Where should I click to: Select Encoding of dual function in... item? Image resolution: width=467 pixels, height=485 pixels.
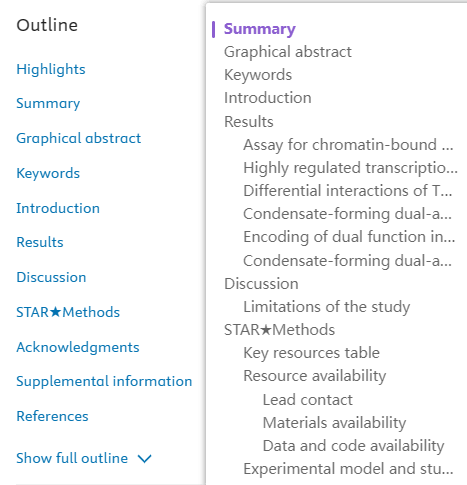pos(349,237)
